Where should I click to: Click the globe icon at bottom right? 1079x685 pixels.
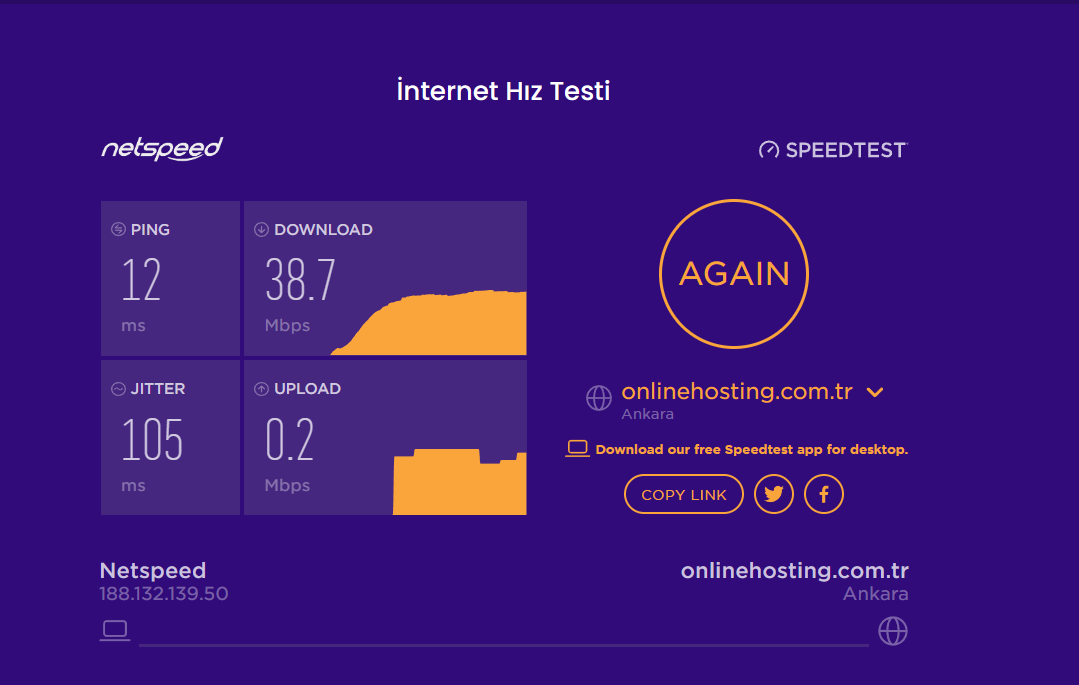pos(892,630)
